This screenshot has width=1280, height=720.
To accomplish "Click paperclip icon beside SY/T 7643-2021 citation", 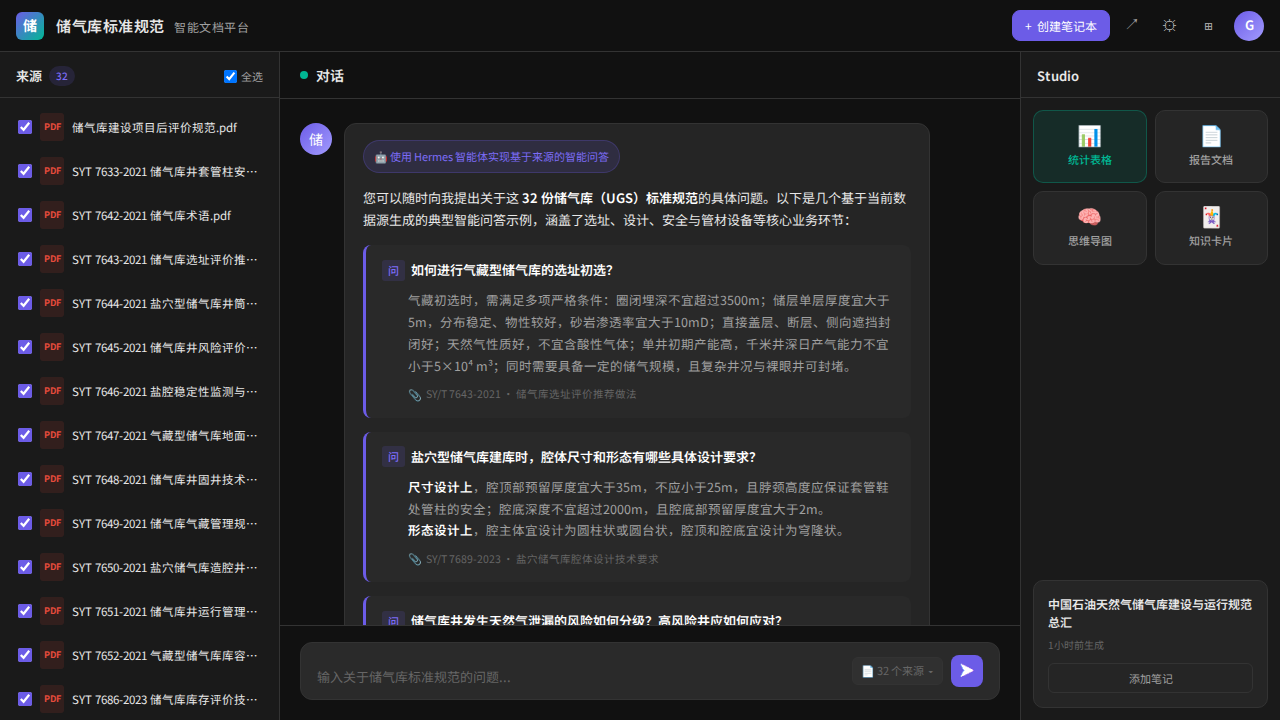I will (x=415, y=394).
